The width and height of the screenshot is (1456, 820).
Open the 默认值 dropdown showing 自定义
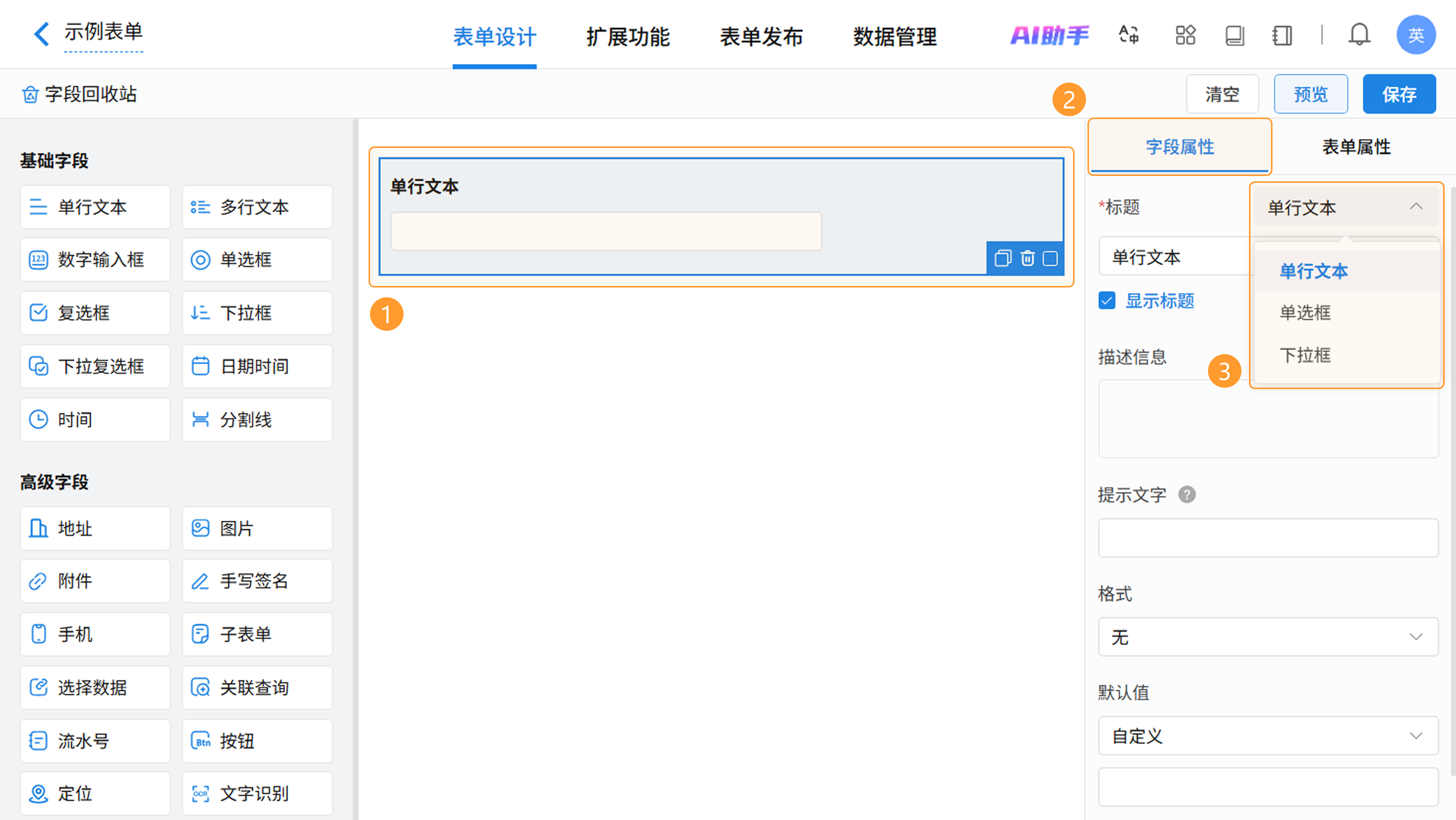pyautogui.click(x=1268, y=736)
